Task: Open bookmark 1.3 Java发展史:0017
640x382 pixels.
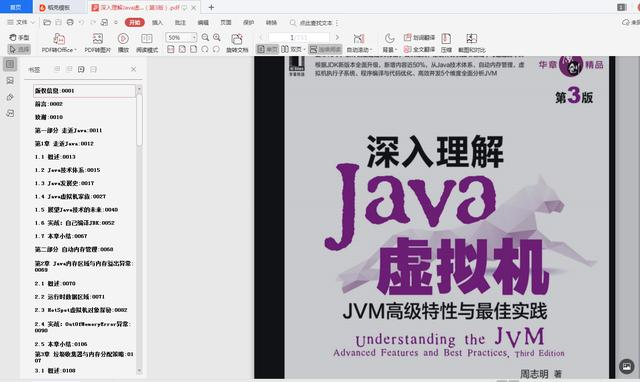Action: (x=64, y=183)
